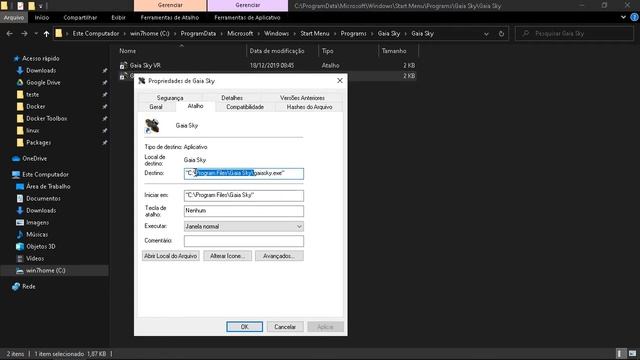This screenshot has width=640, height=360.
Task: Click Start Menu in the address breadcrumb
Action: tap(315, 34)
